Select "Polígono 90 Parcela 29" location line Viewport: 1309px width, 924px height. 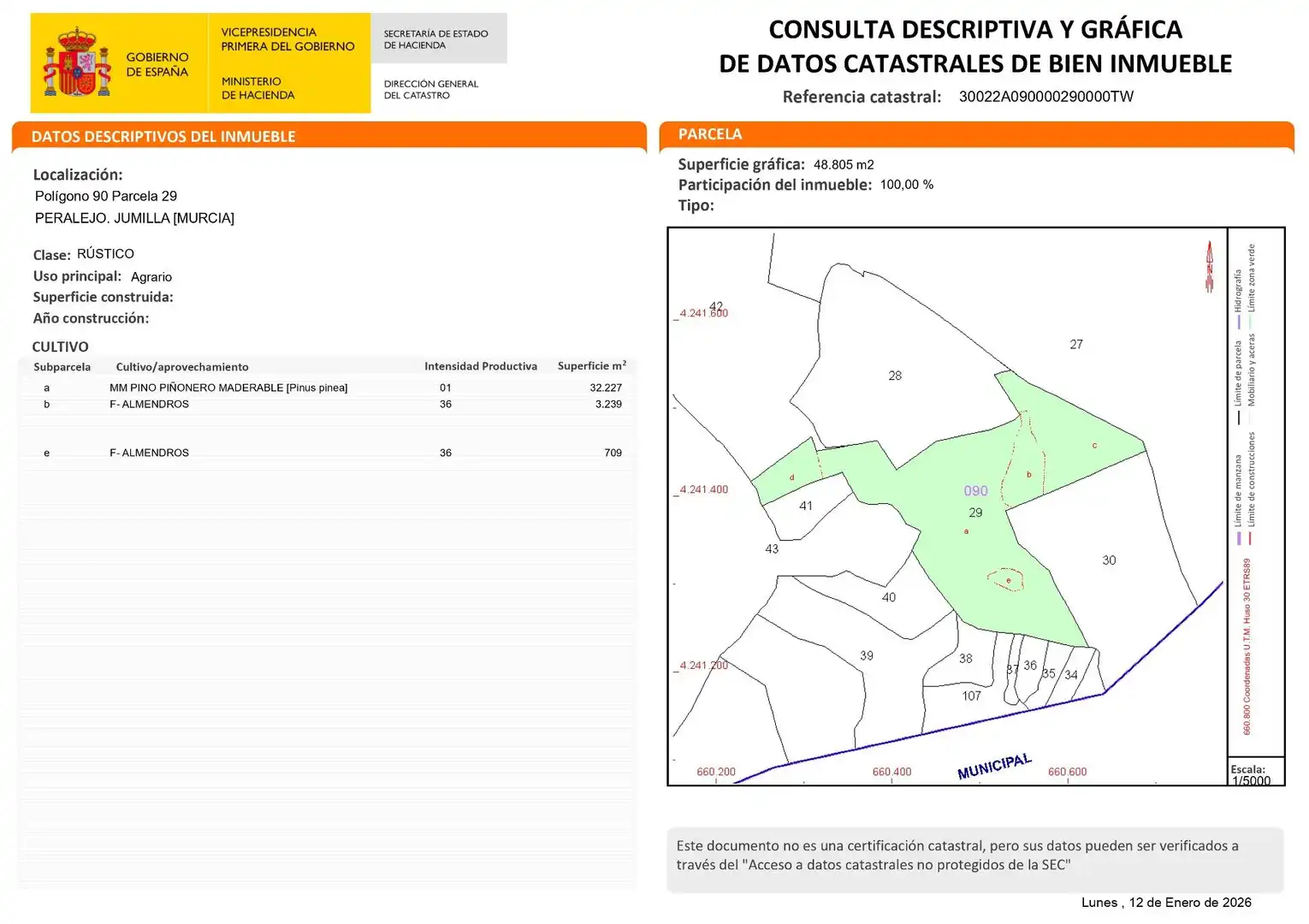pos(105,196)
